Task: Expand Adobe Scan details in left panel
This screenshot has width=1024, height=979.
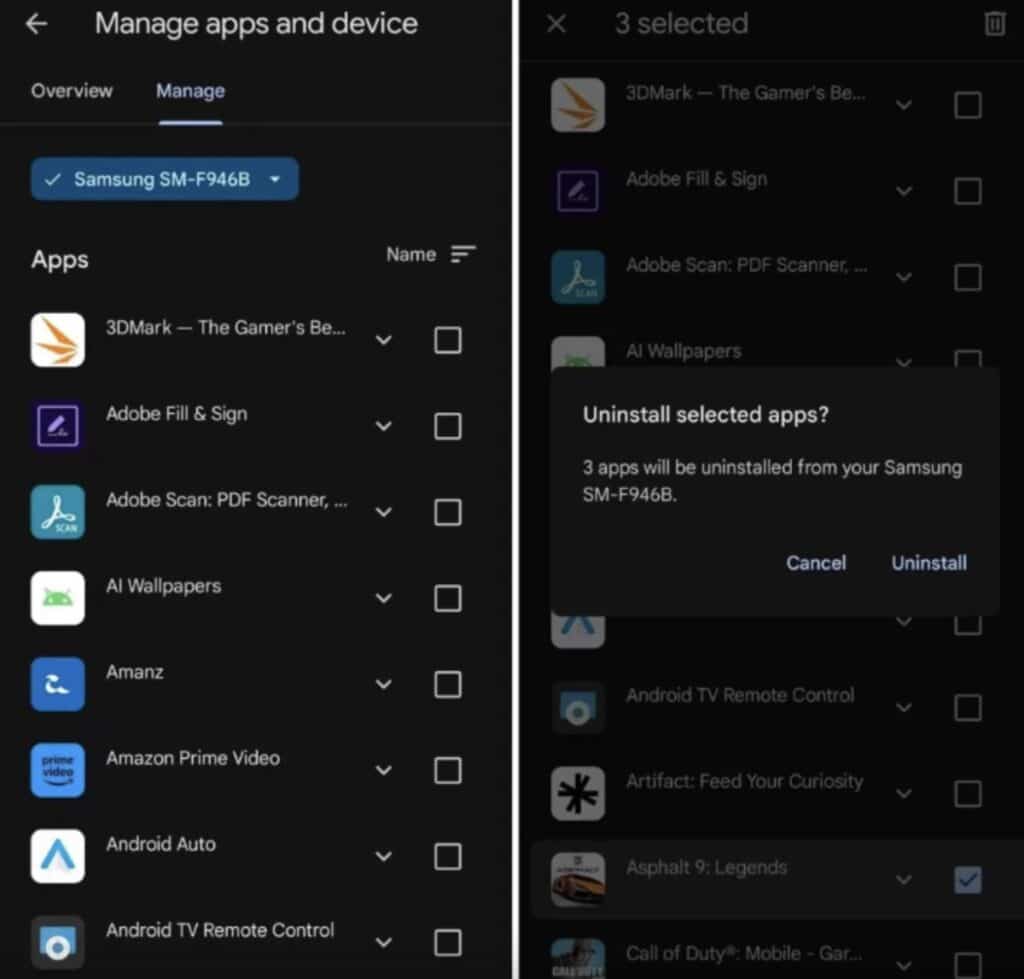Action: coord(383,512)
